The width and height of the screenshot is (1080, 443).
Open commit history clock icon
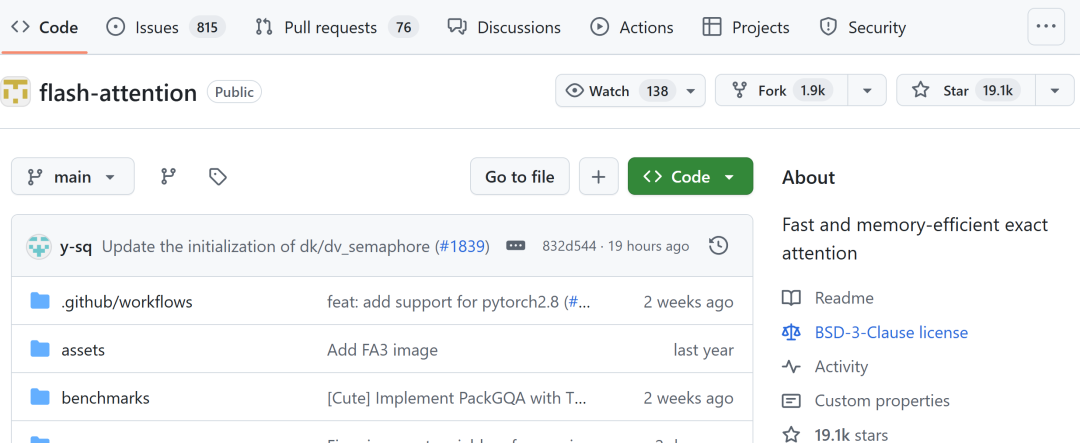point(718,246)
